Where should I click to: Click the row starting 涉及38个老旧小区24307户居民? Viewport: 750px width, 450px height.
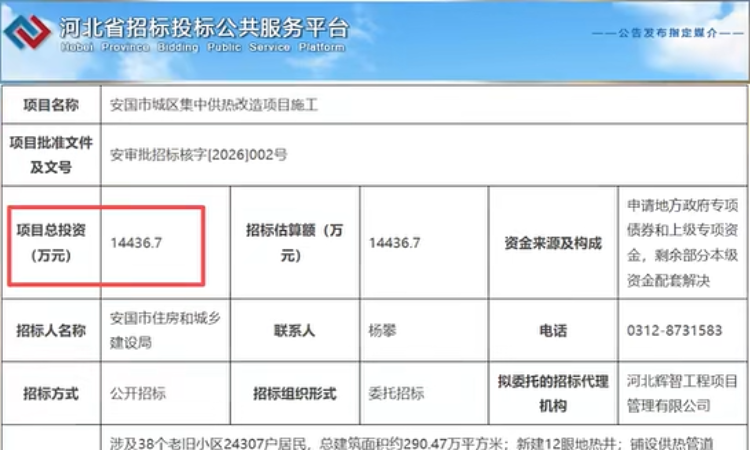(411, 443)
